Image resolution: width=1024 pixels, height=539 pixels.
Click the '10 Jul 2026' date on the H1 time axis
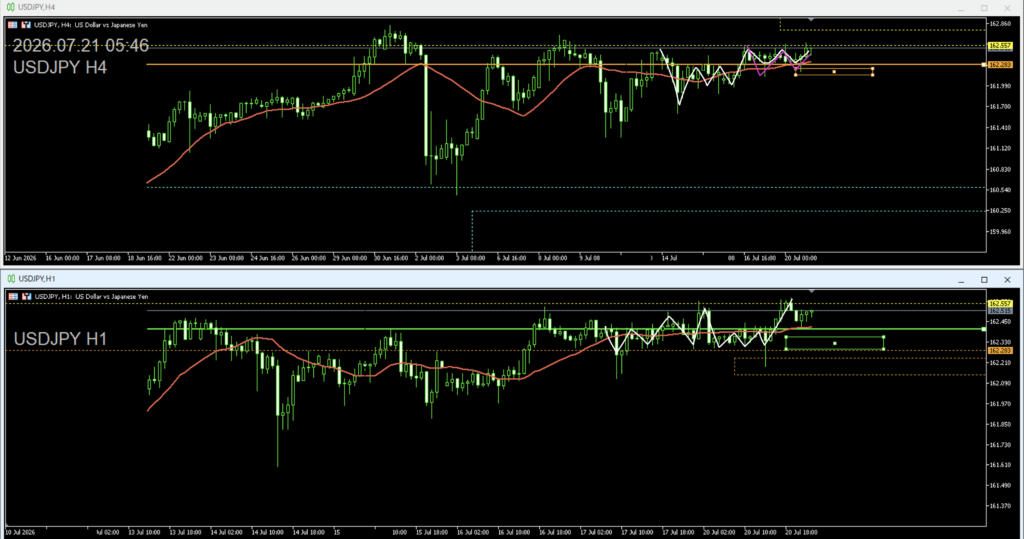[x=20, y=532]
